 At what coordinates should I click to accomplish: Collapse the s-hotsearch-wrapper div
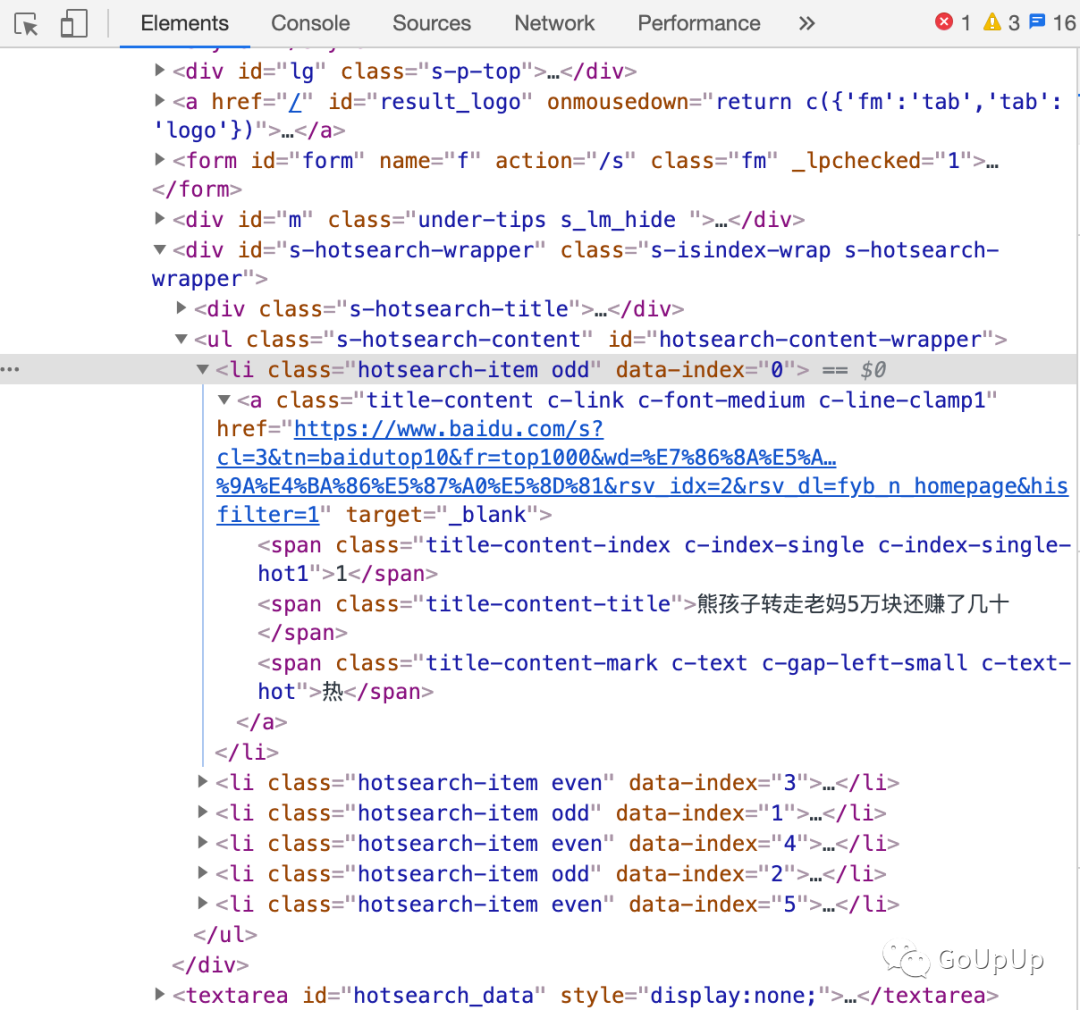coord(160,250)
